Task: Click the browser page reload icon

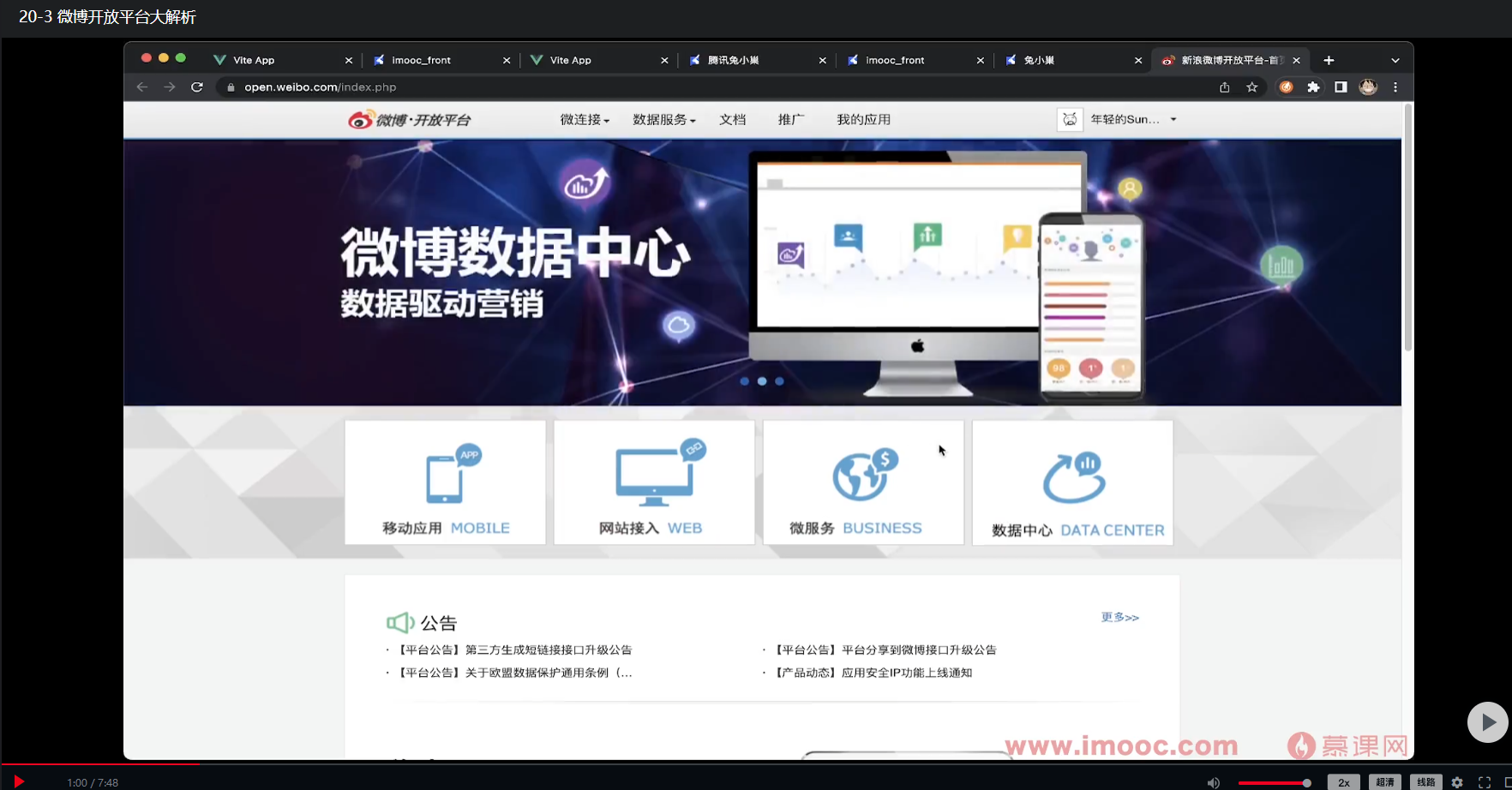Action: click(x=197, y=87)
